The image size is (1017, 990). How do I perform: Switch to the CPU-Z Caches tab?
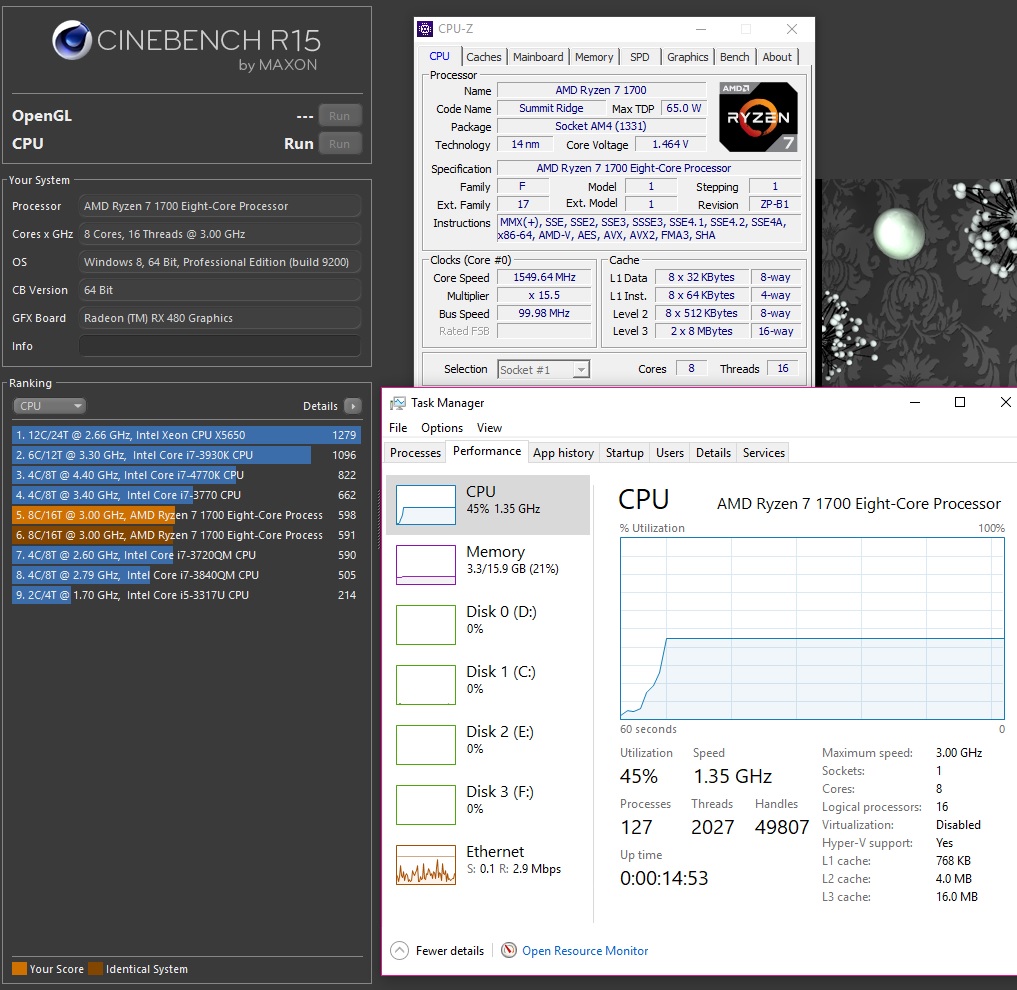coord(484,57)
